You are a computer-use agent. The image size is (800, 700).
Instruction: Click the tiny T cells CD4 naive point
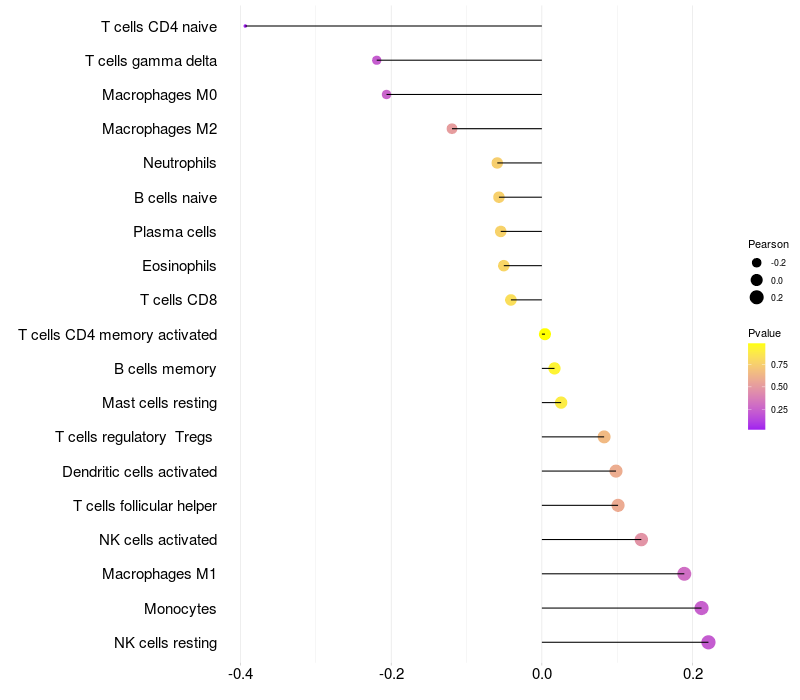245,26
